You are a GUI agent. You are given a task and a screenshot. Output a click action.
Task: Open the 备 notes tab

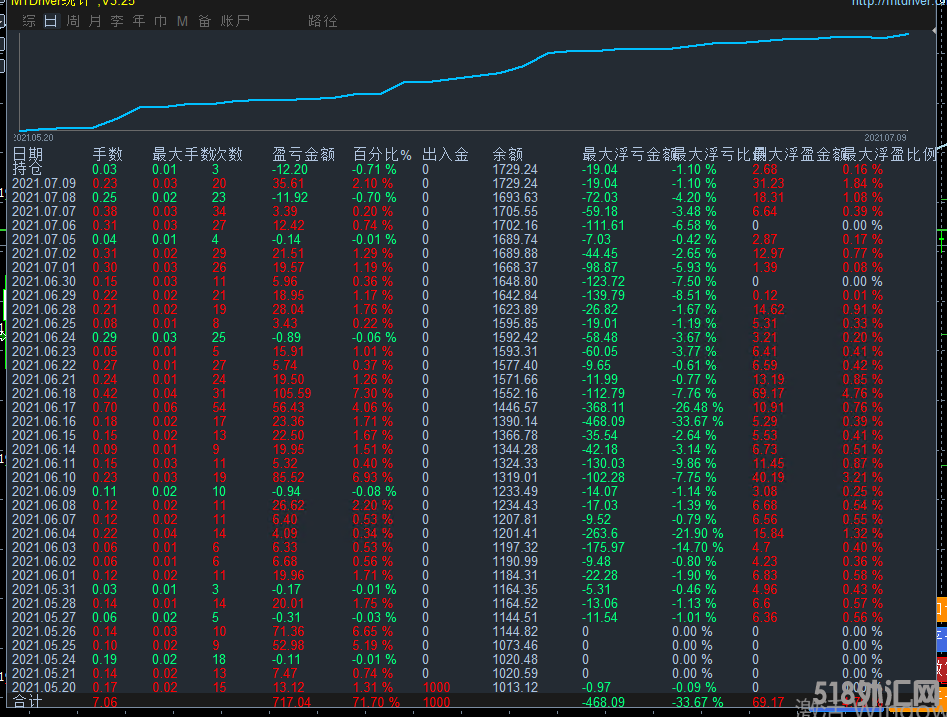point(205,21)
